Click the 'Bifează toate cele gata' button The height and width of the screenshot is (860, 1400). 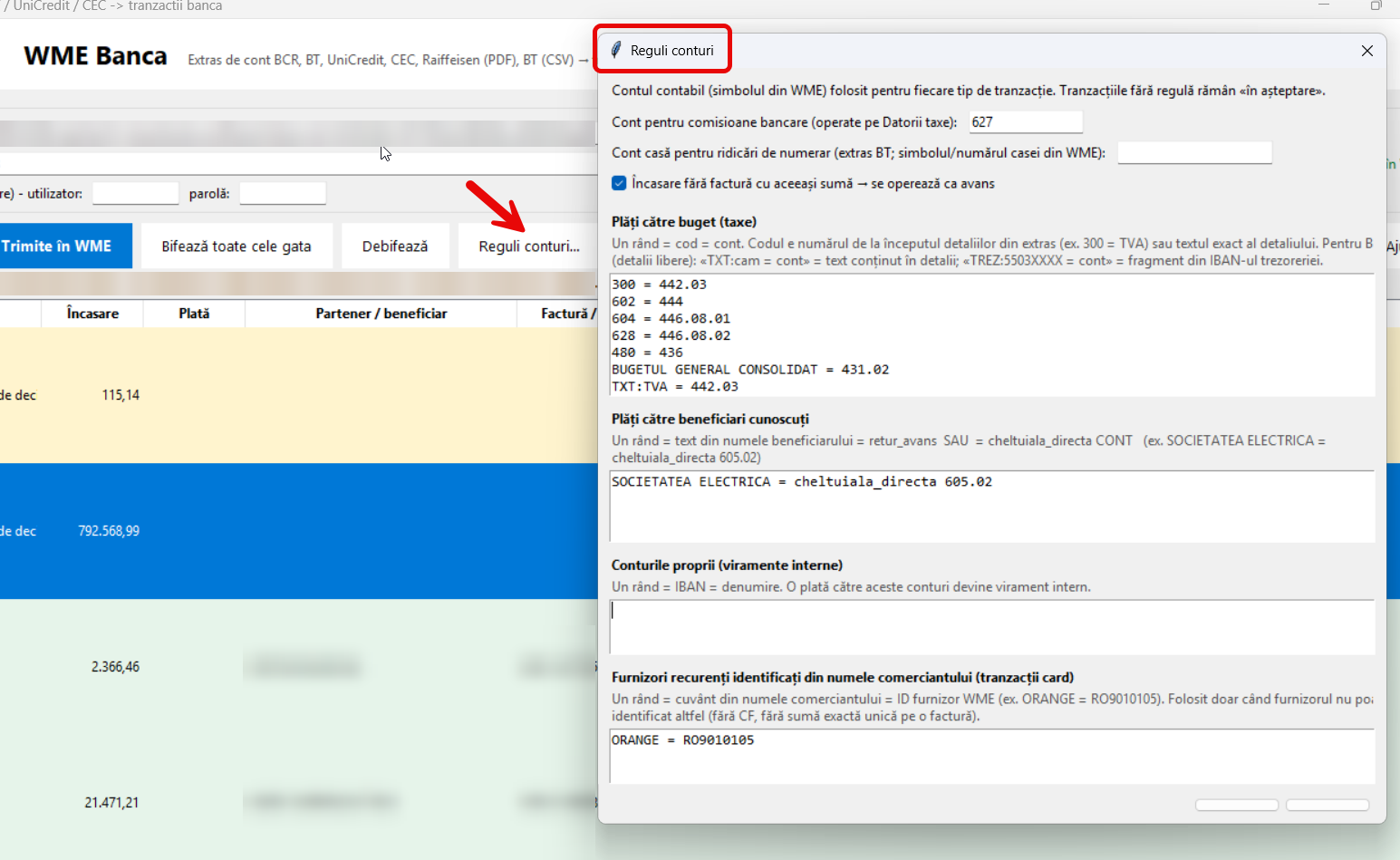[237, 246]
